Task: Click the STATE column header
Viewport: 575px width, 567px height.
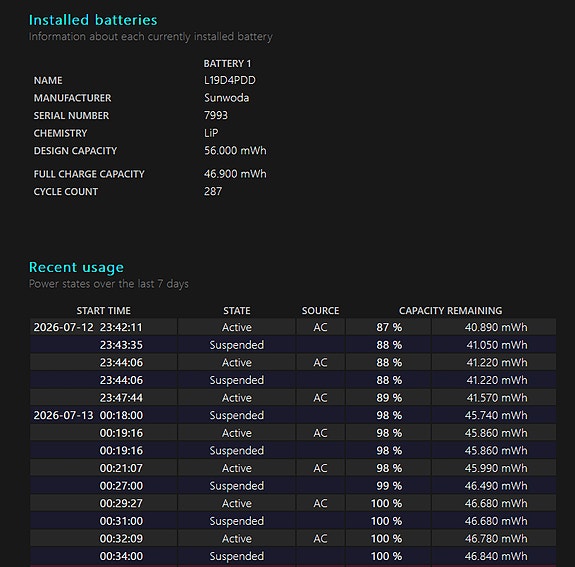Action: point(237,311)
